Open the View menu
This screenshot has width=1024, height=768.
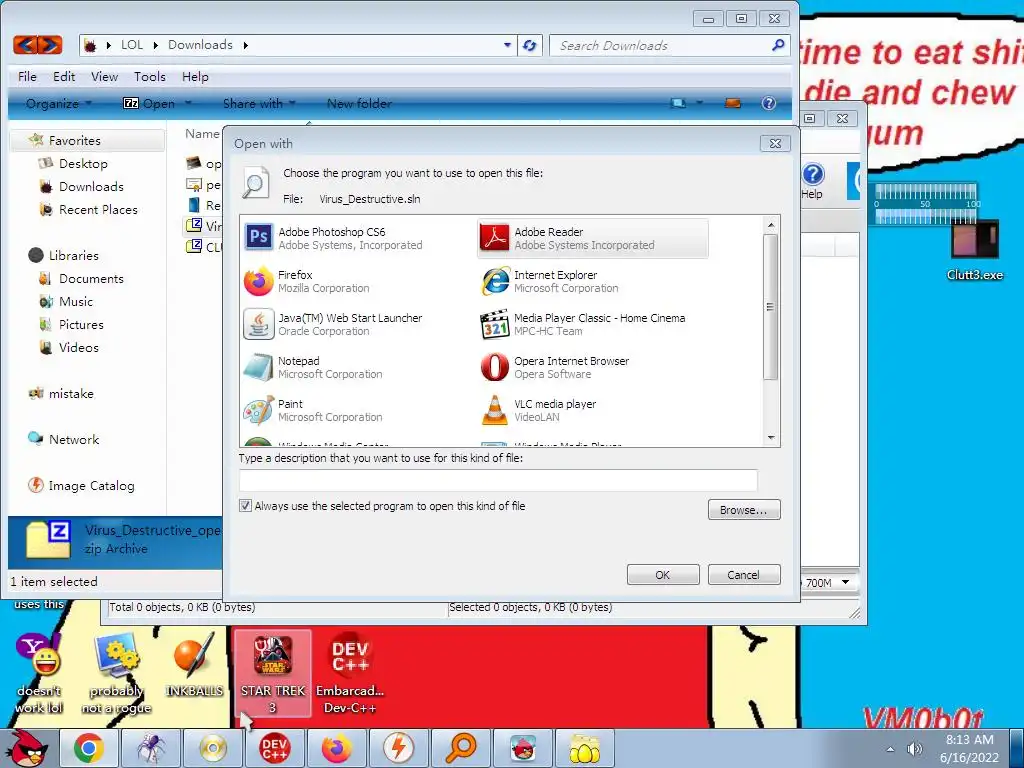click(104, 76)
